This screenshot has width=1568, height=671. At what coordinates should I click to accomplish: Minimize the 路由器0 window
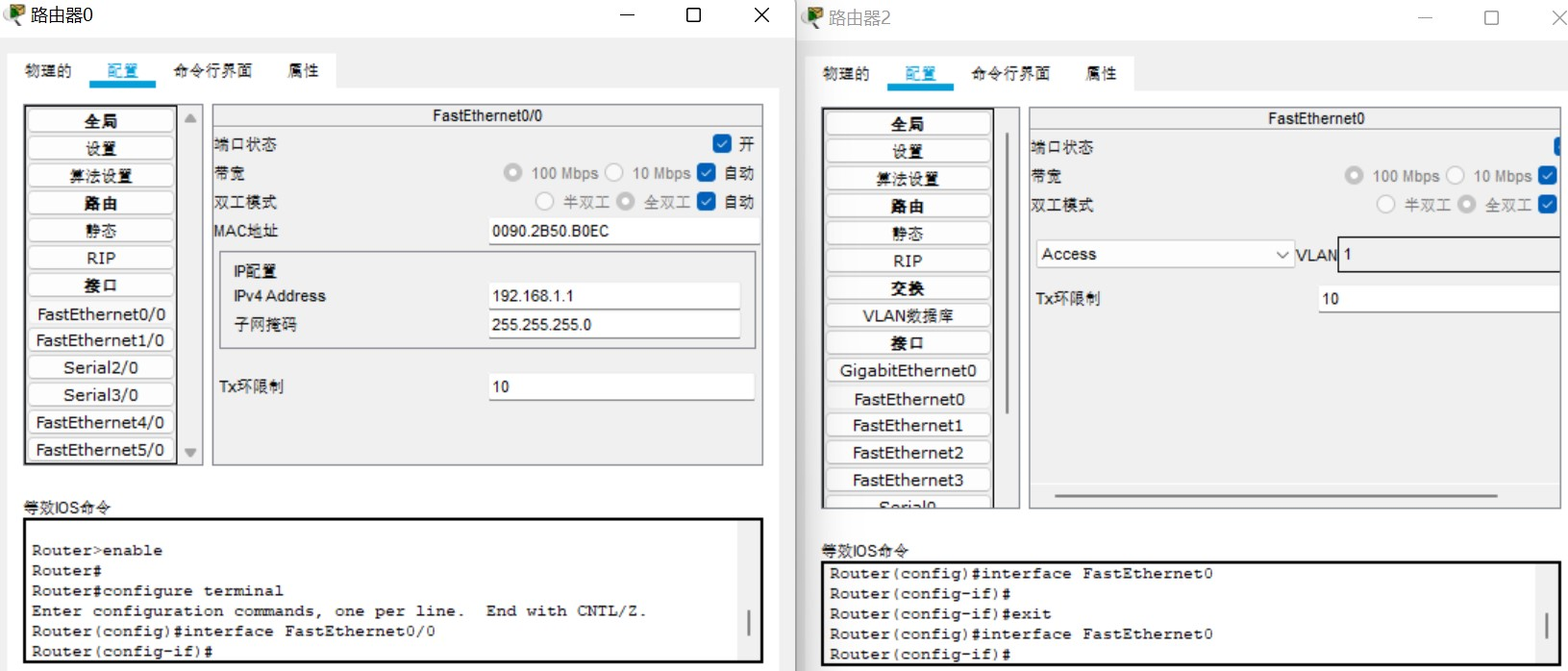click(627, 15)
